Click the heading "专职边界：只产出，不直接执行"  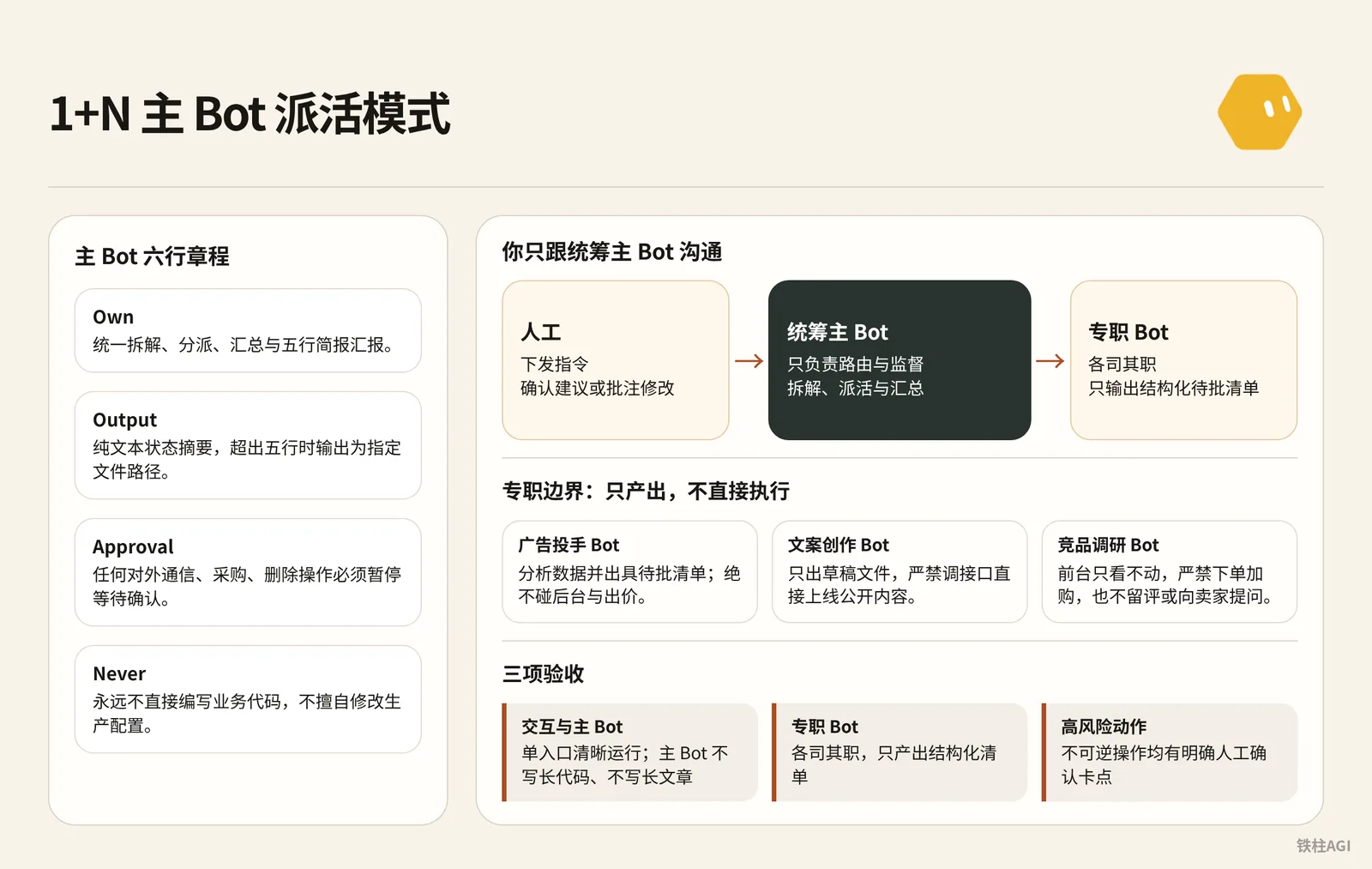coord(647,492)
